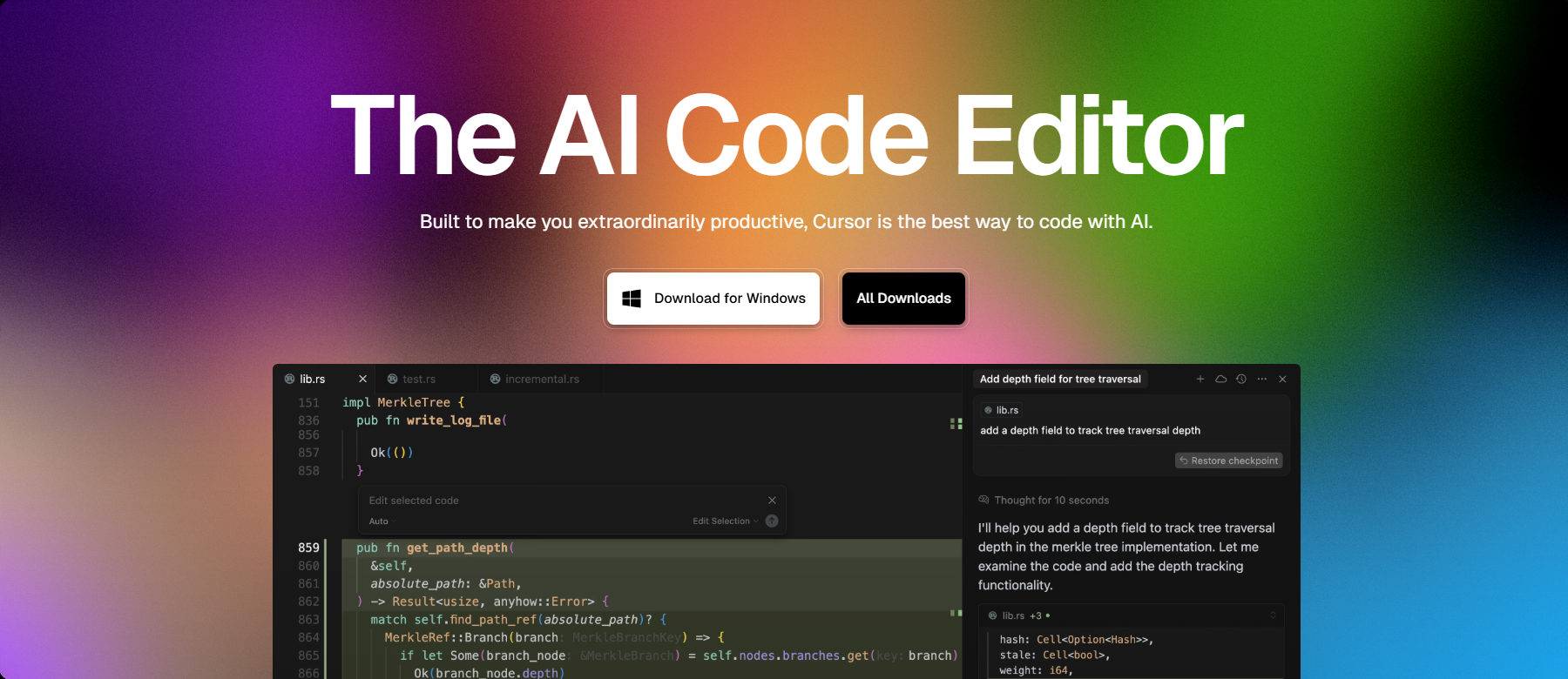This screenshot has width=1568, height=679.
Task: Click the impl MerkleTree line
Action: [403, 402]
